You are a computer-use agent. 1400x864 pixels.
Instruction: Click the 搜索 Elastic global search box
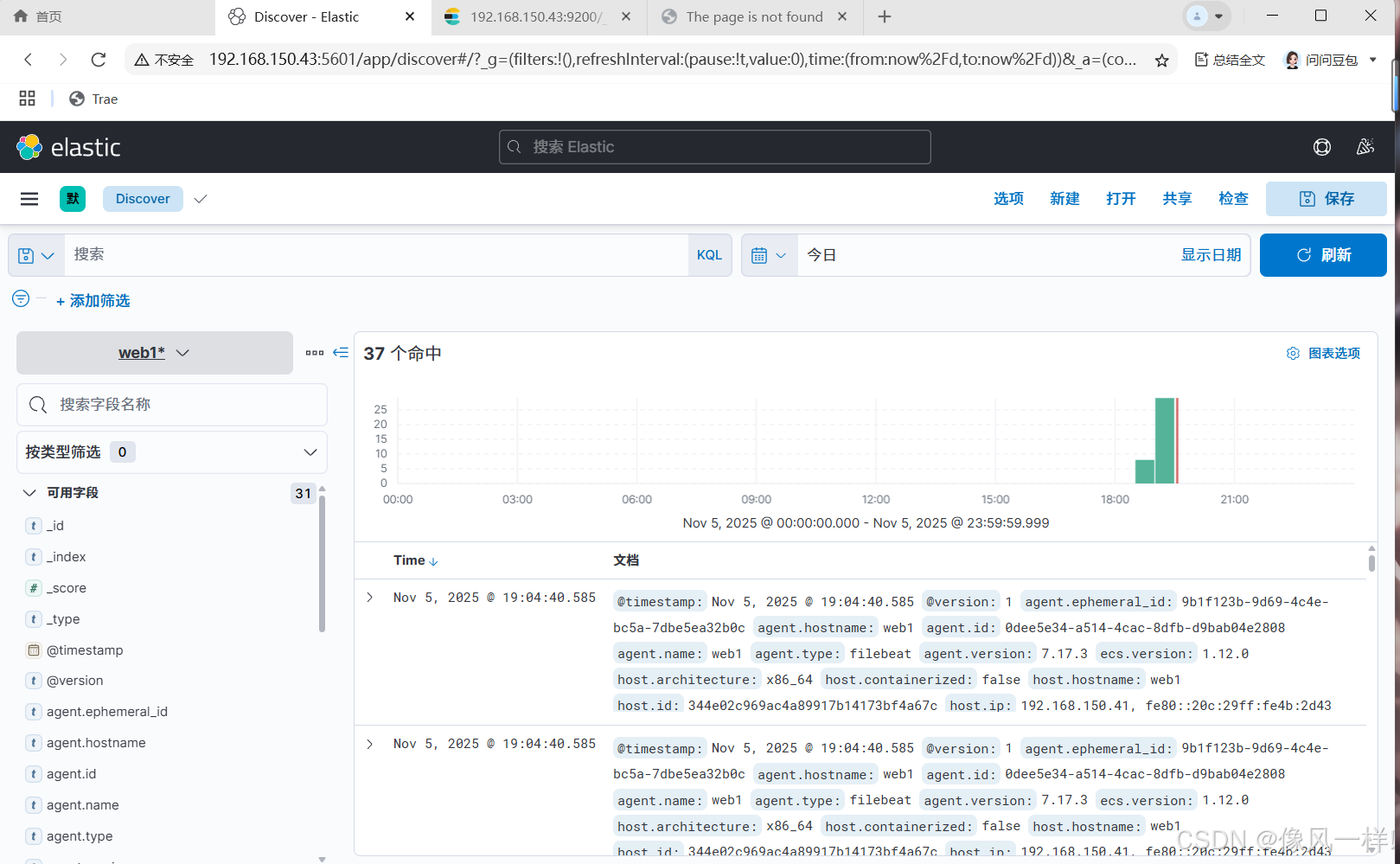[x=715, y=147]
